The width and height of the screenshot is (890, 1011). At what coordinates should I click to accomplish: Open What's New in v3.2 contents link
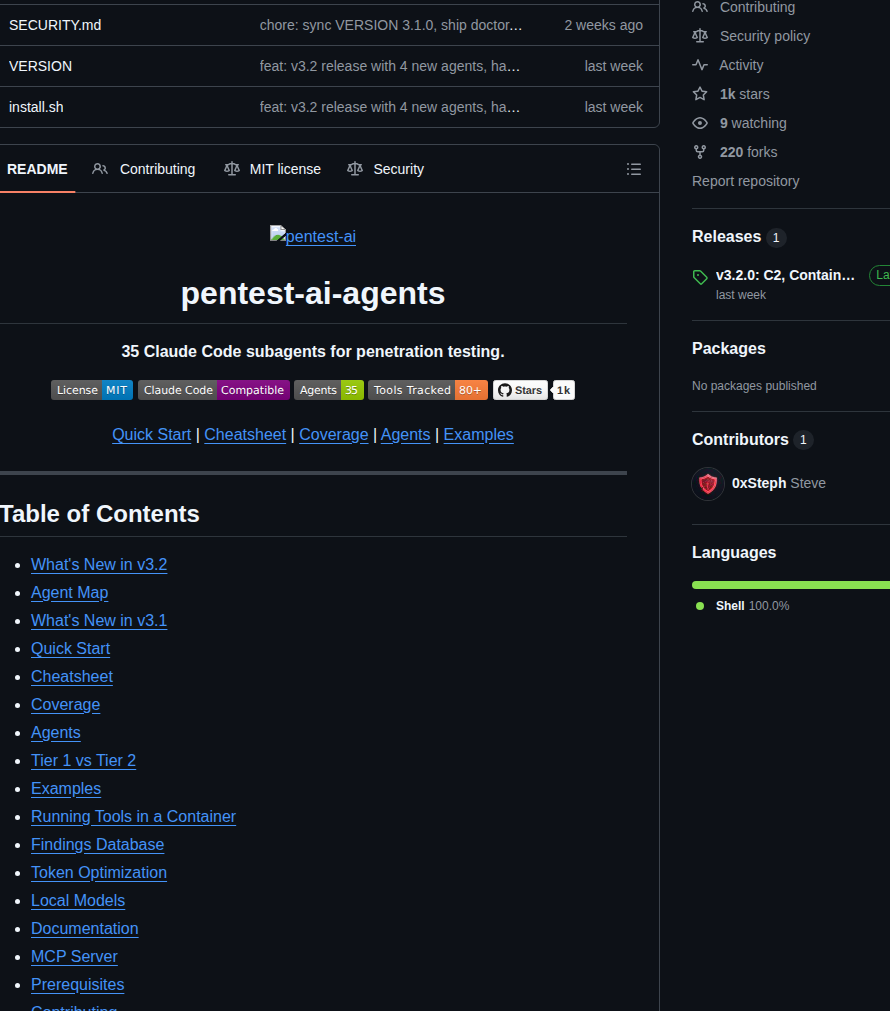99,564
